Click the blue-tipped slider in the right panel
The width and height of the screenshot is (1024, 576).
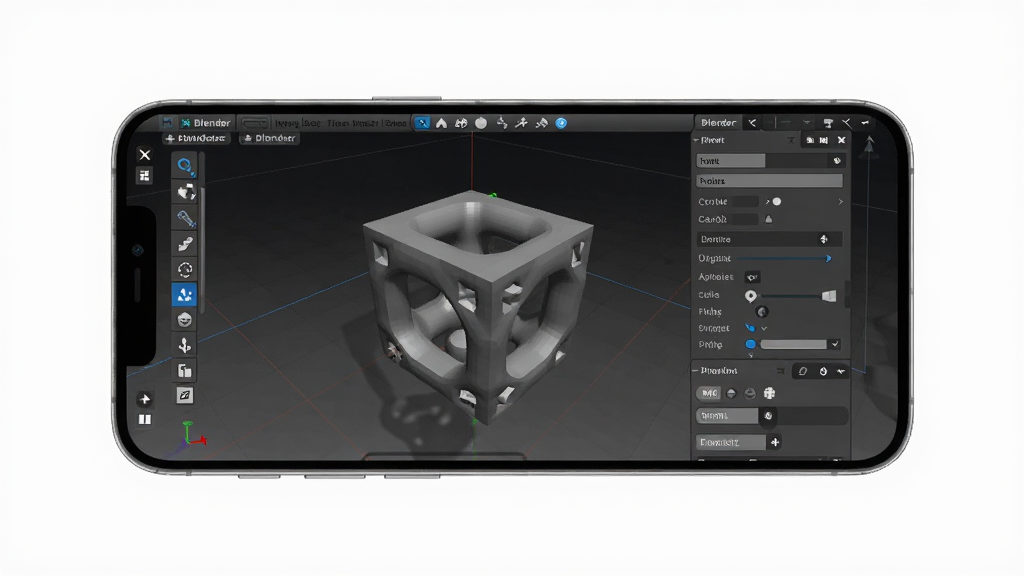pyautogui.click(x=784, y=259)
